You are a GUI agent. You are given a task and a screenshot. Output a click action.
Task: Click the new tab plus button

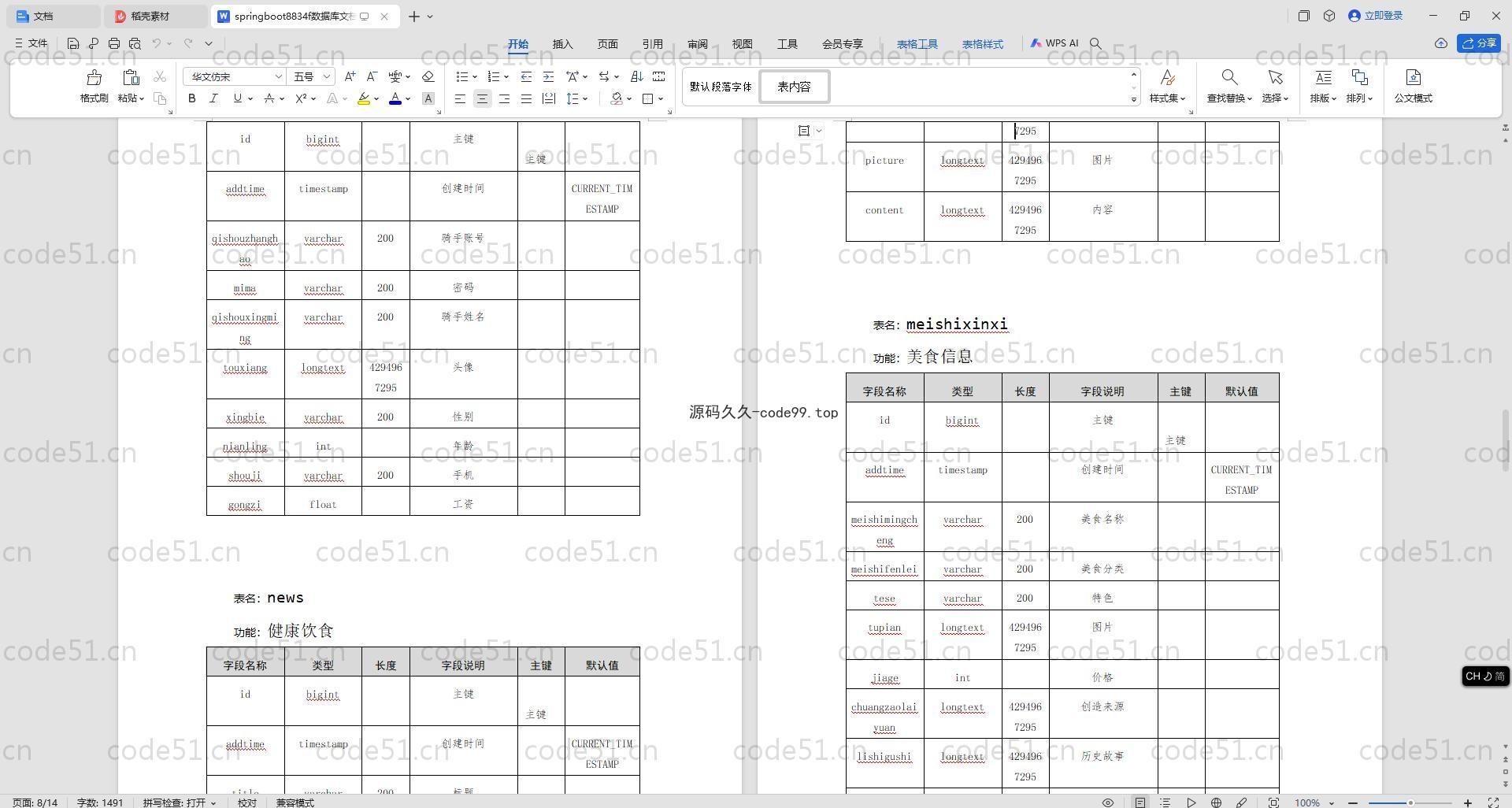[414, 16]
